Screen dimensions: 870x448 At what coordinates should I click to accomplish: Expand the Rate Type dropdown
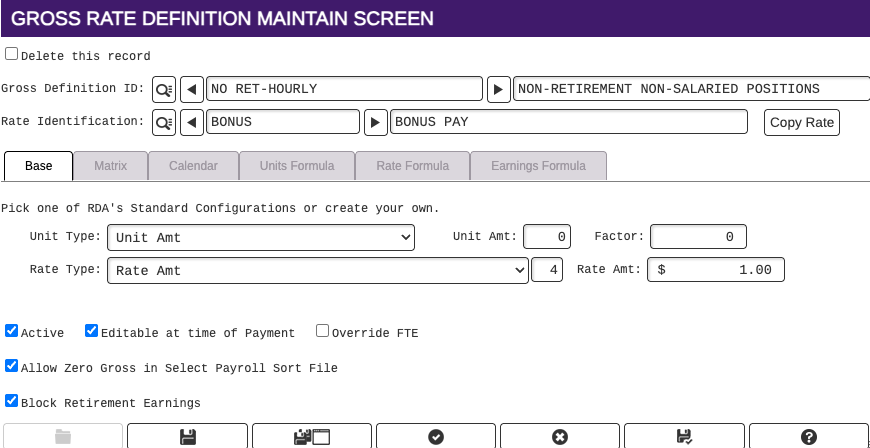[317, 270]
